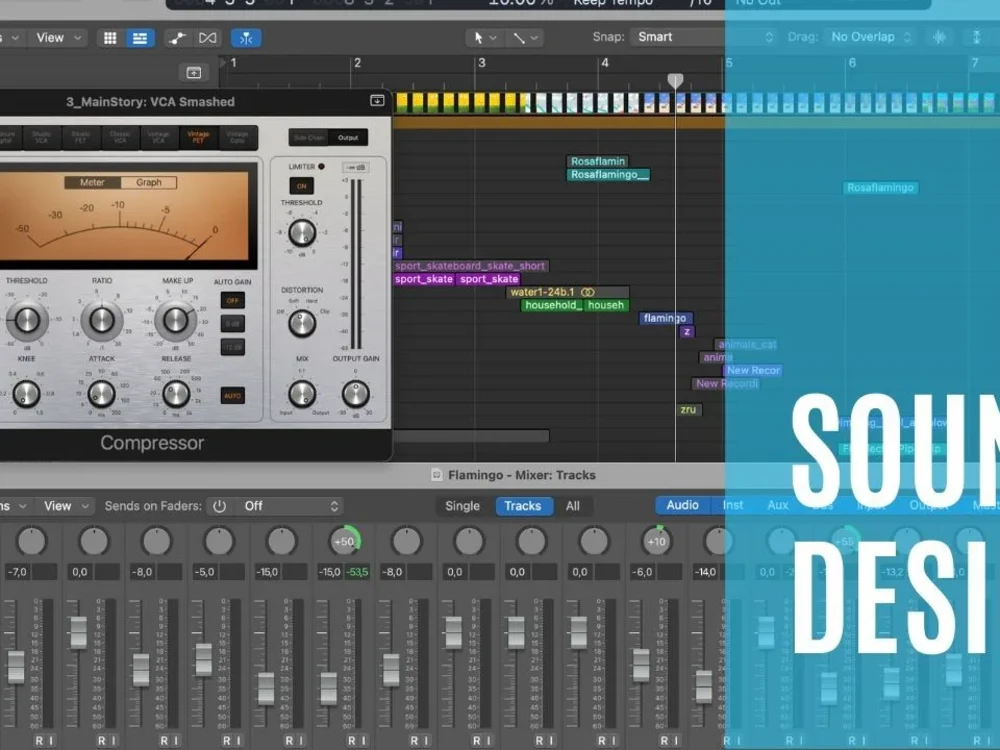Click the vertical auto zoom icon

976,37
